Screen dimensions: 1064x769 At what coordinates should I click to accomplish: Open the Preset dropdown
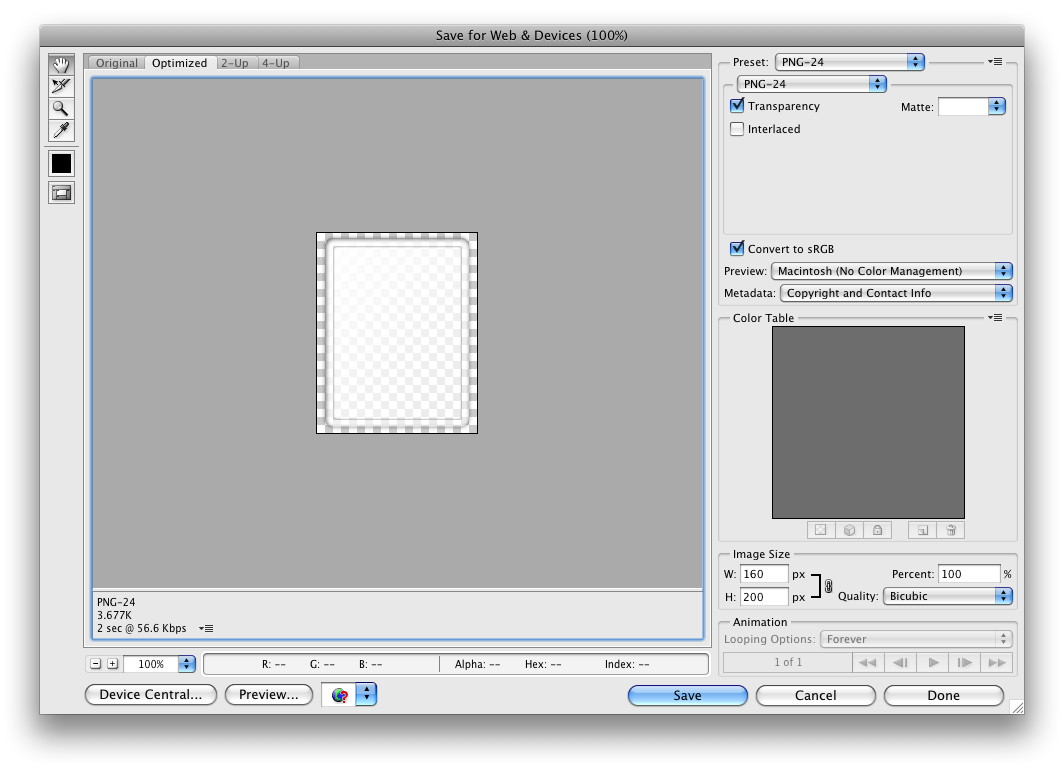pyautogui.click(x=850, y=62)
